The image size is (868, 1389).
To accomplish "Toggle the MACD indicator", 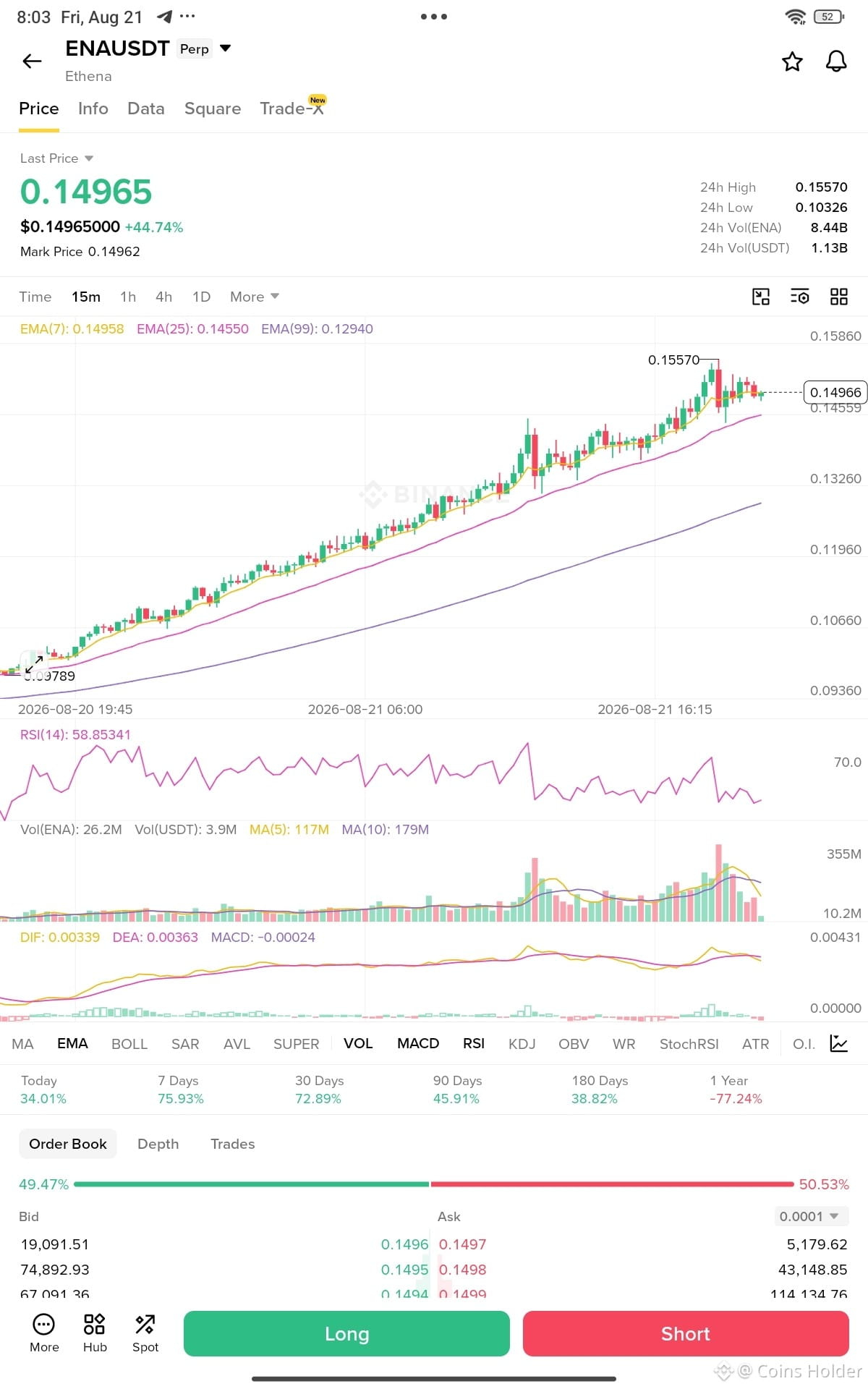I will 418,1043.
